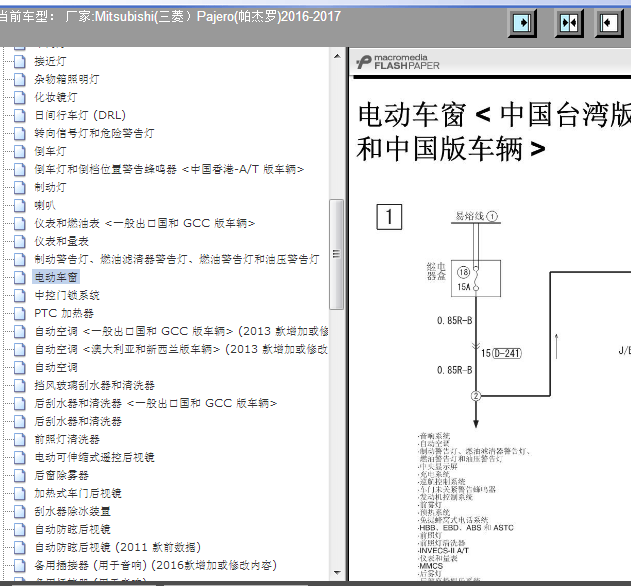The width and height of the screenshot is (631, 586).
Task: Click the expand-right panel arrow button
Action: (522, 23)
